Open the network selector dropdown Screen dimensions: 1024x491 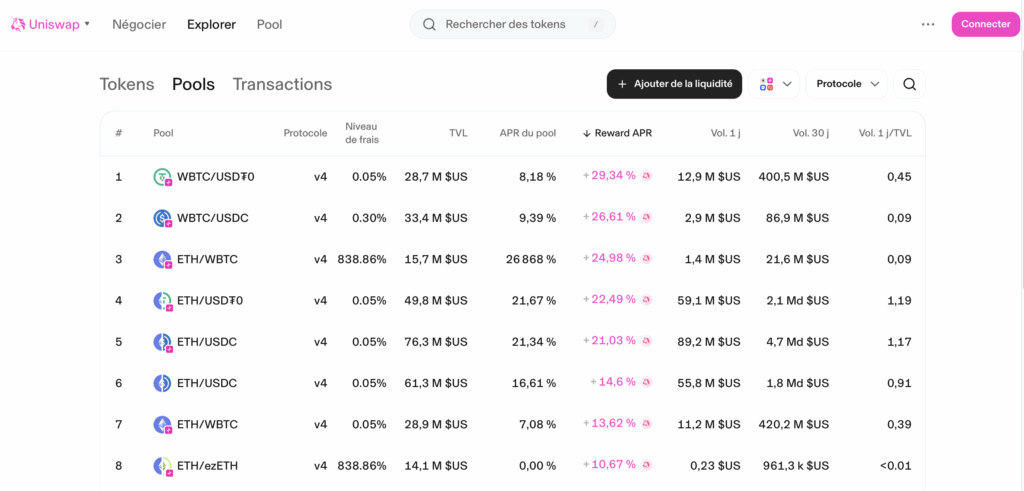[x=775, y=84]
